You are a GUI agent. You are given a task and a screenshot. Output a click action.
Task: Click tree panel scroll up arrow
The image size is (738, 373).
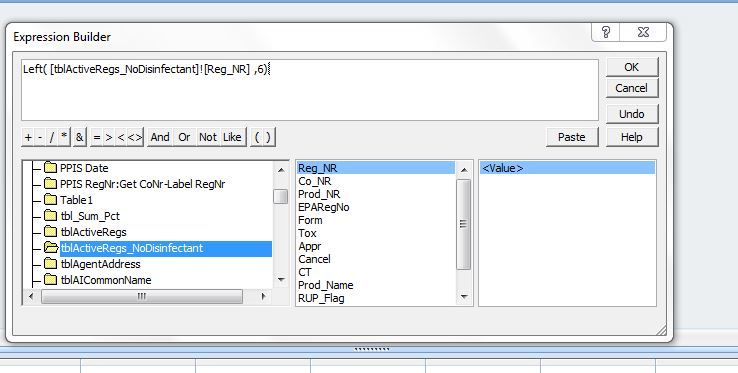[x=281, y=170]
